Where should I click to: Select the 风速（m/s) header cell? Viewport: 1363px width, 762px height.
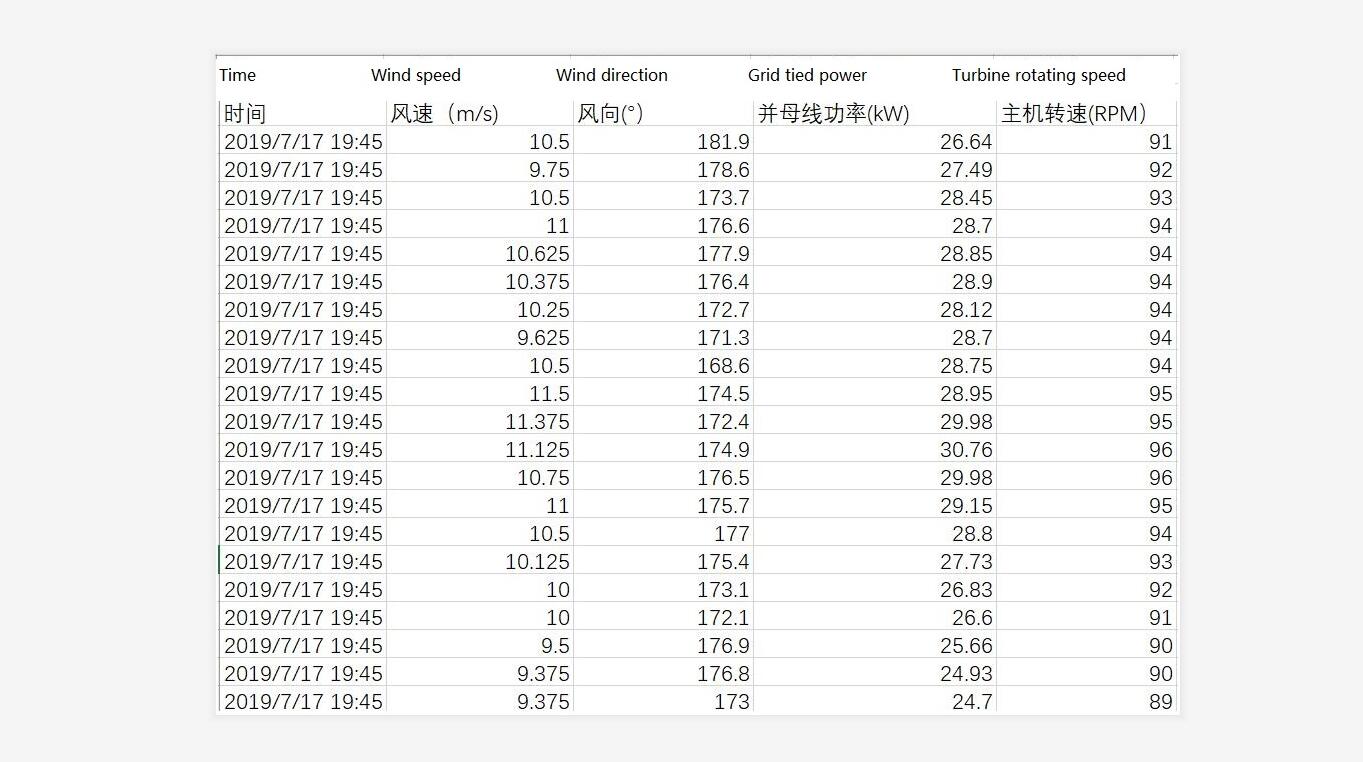(479, 113)
